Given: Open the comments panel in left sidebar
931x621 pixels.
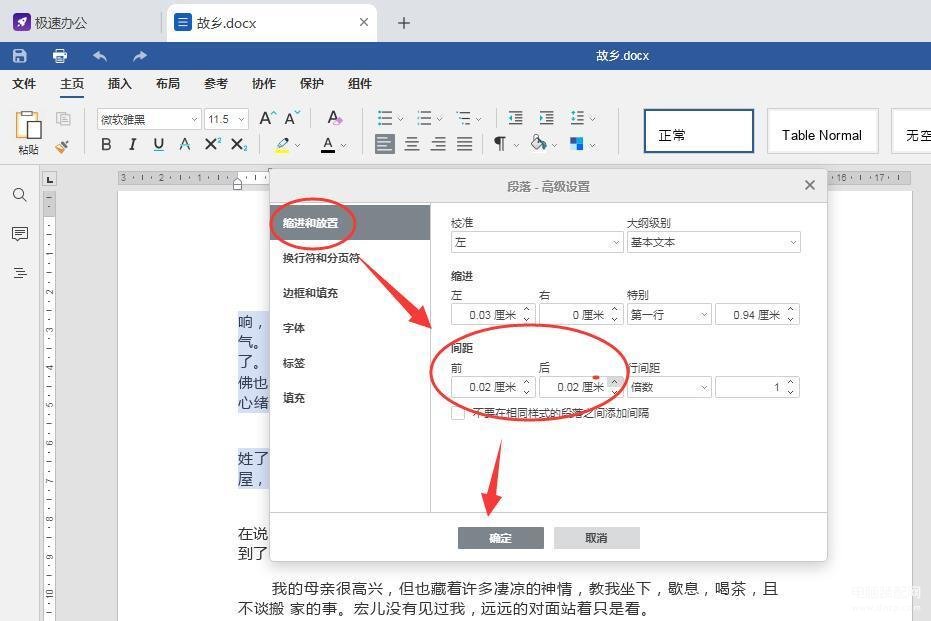Looking at the screenshot, I should click(20, 234).
